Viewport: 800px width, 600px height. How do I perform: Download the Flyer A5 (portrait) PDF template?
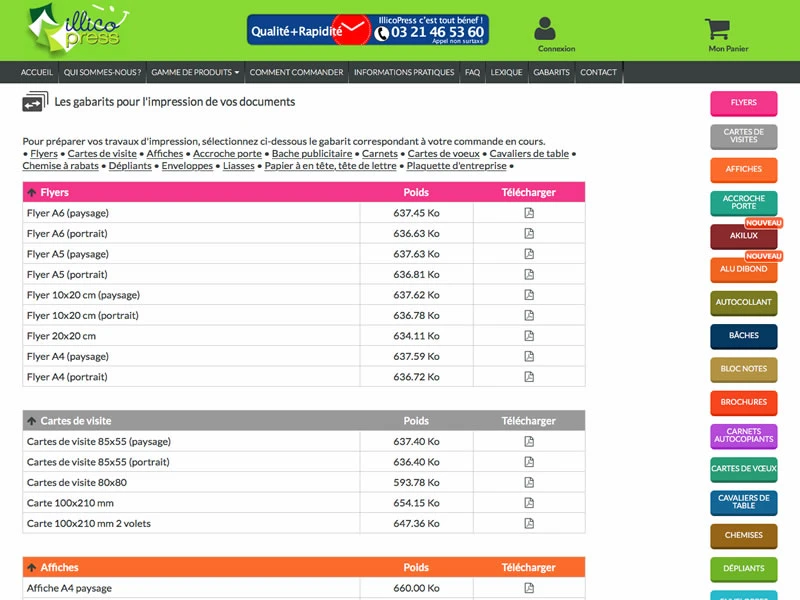pyautogui.click(x=529, y=274)
